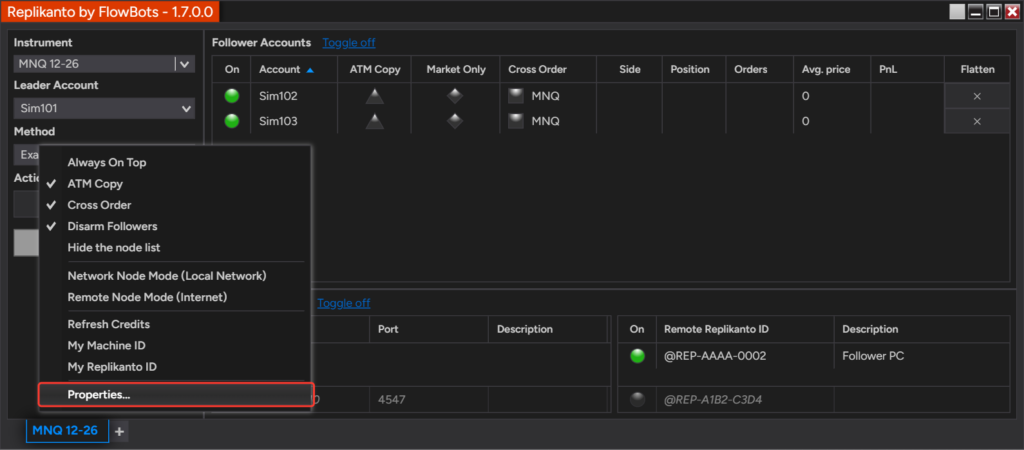Sort followers by the Account column header

point(293,69)
